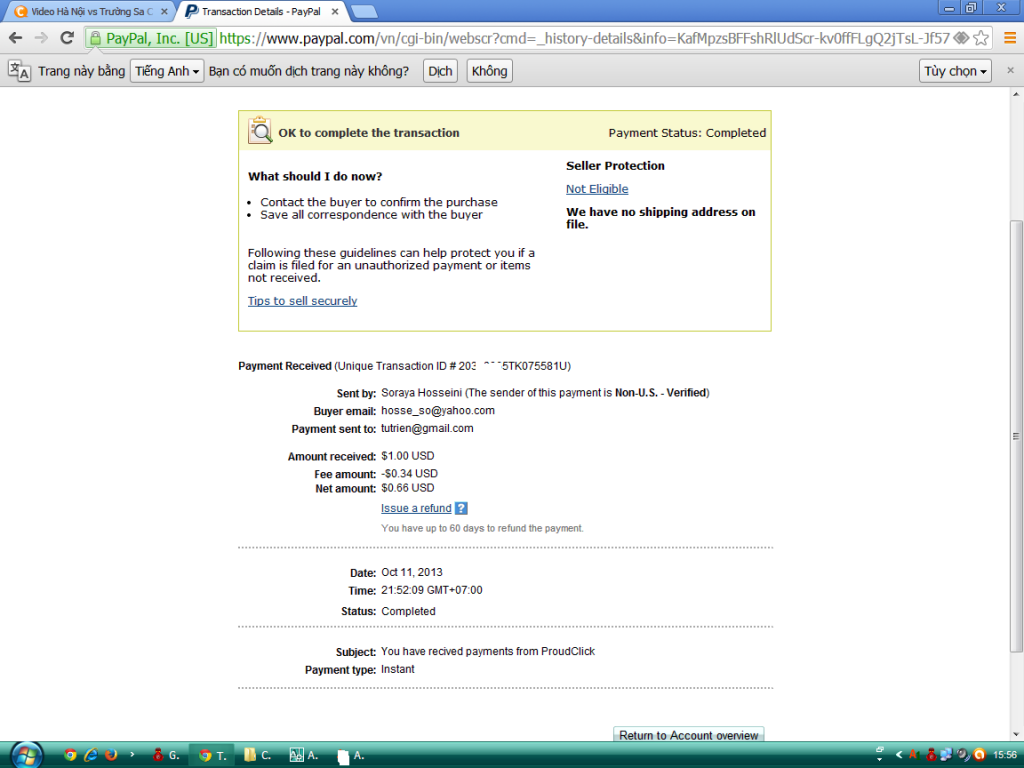Click the recipient email tutrien@gmail.com
This screenshot has width=1024, height=768.
click(427, 428)
